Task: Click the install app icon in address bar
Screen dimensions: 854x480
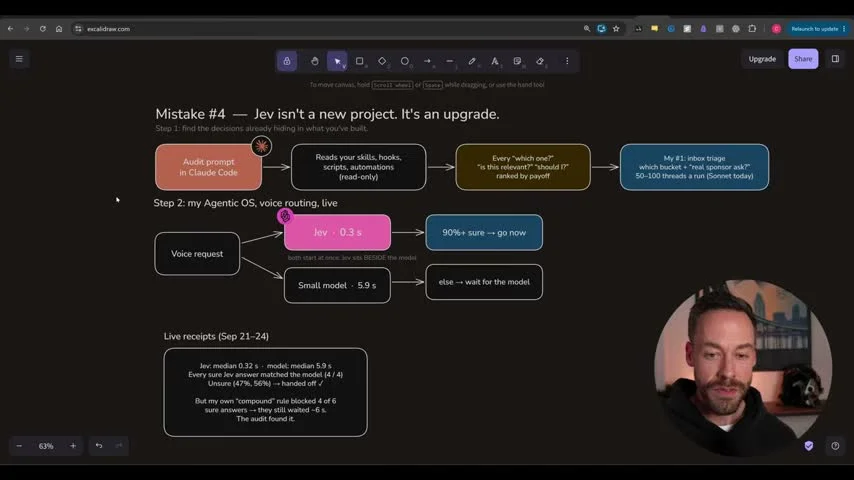Action: coord(601,29)
